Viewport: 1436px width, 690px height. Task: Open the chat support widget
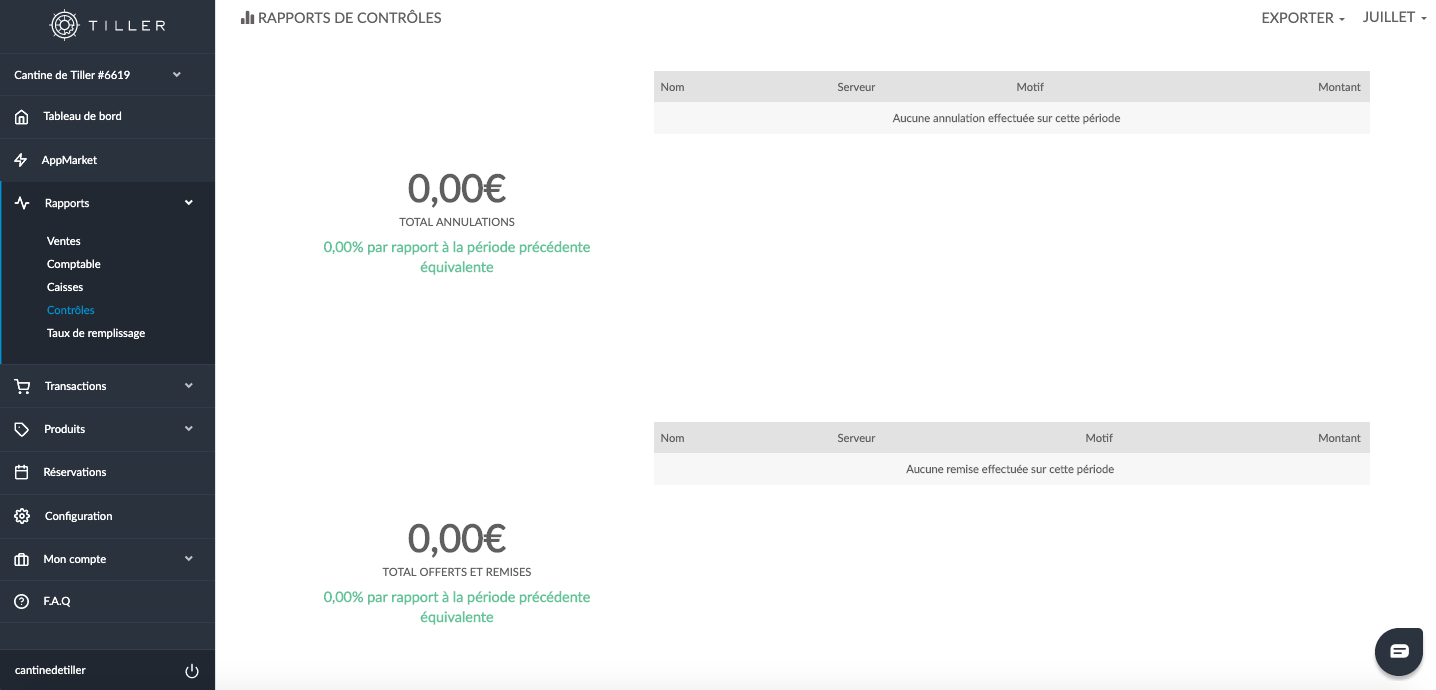[x=1399, y=652]
